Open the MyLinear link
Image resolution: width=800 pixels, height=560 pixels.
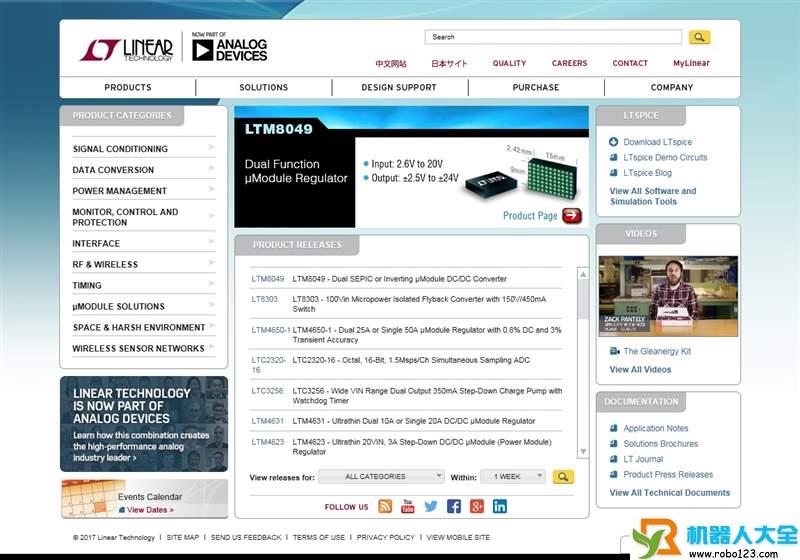pyautogui.click(x=691, y=63)
